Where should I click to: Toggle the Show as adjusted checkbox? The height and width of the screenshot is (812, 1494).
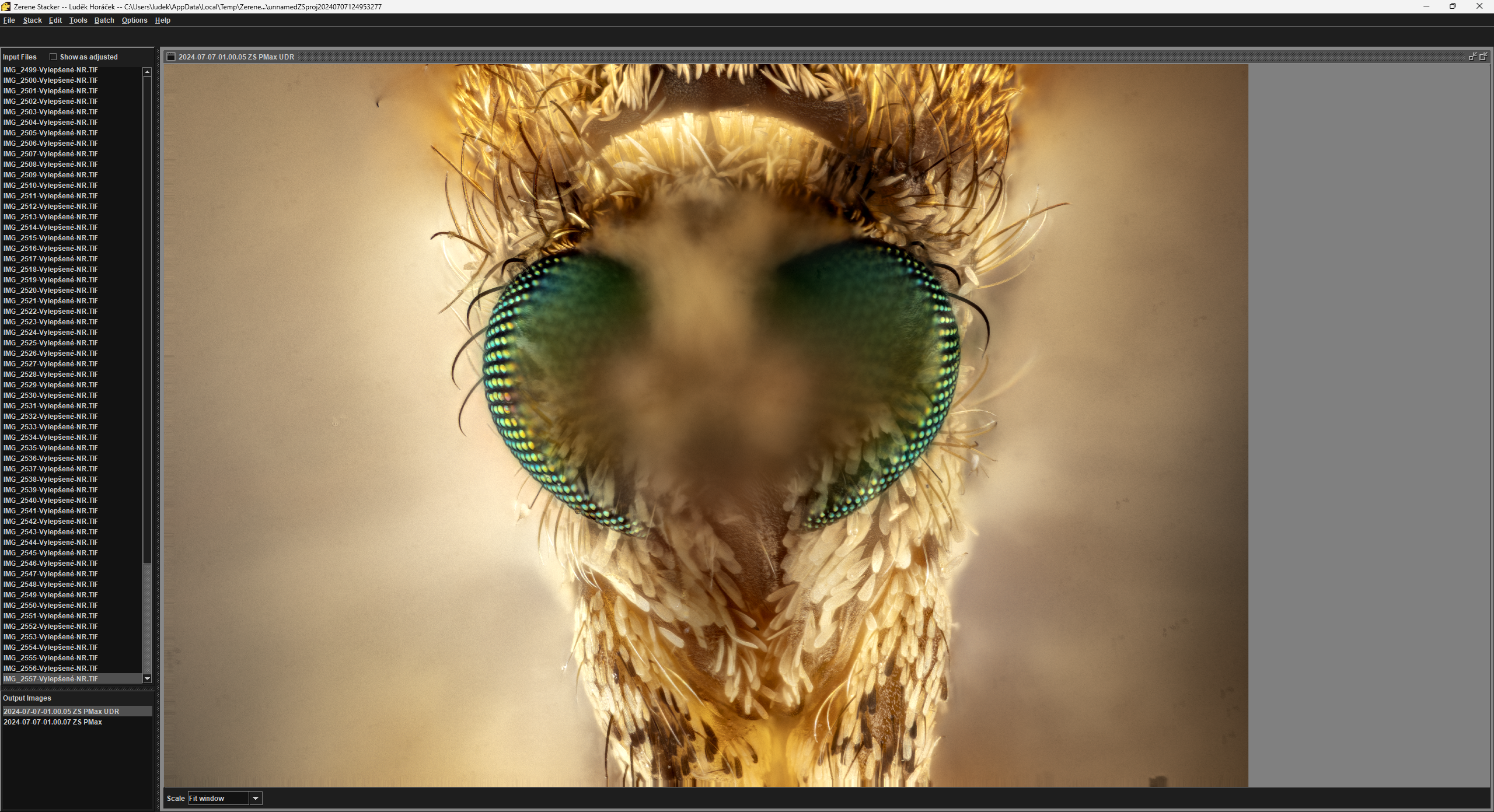53,57
